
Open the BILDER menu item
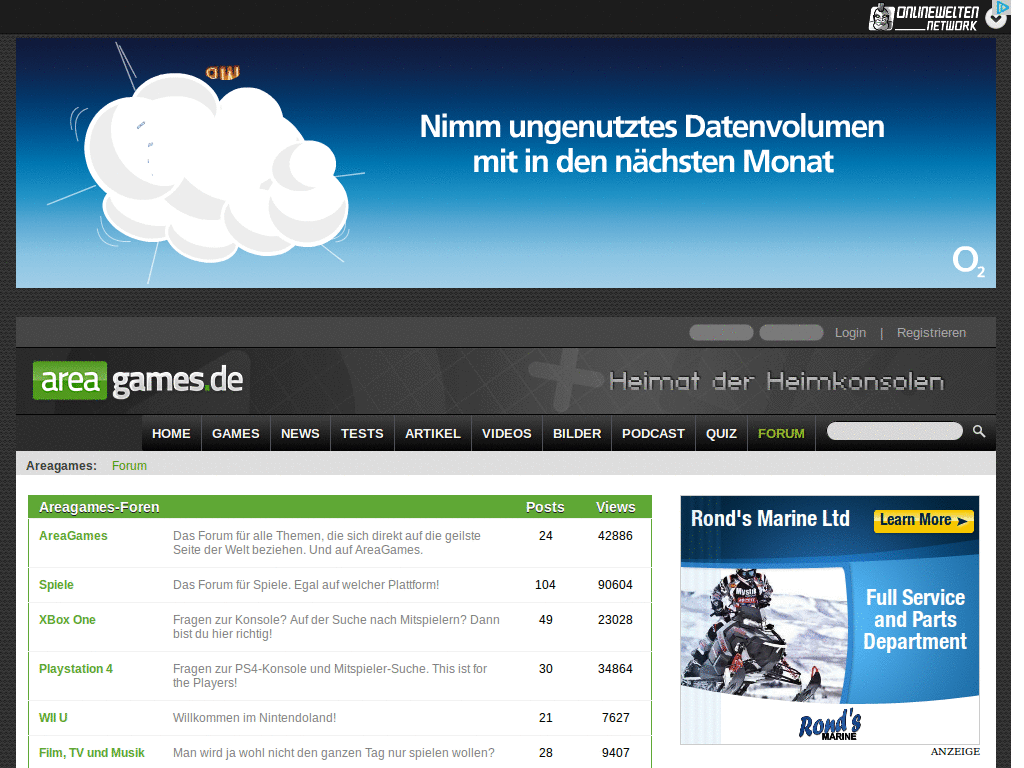577,434
